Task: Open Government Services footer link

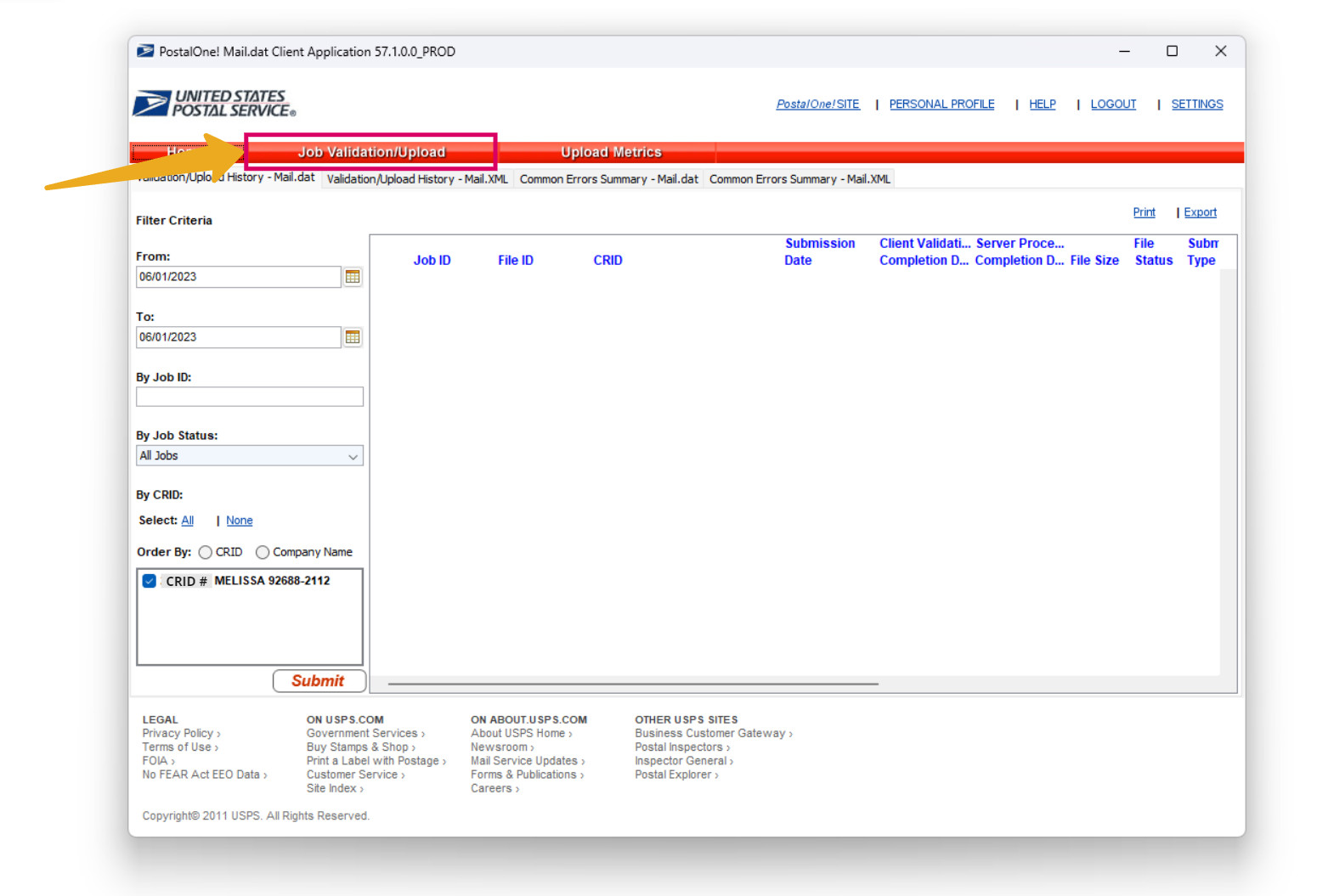Action: pos(365,734)
